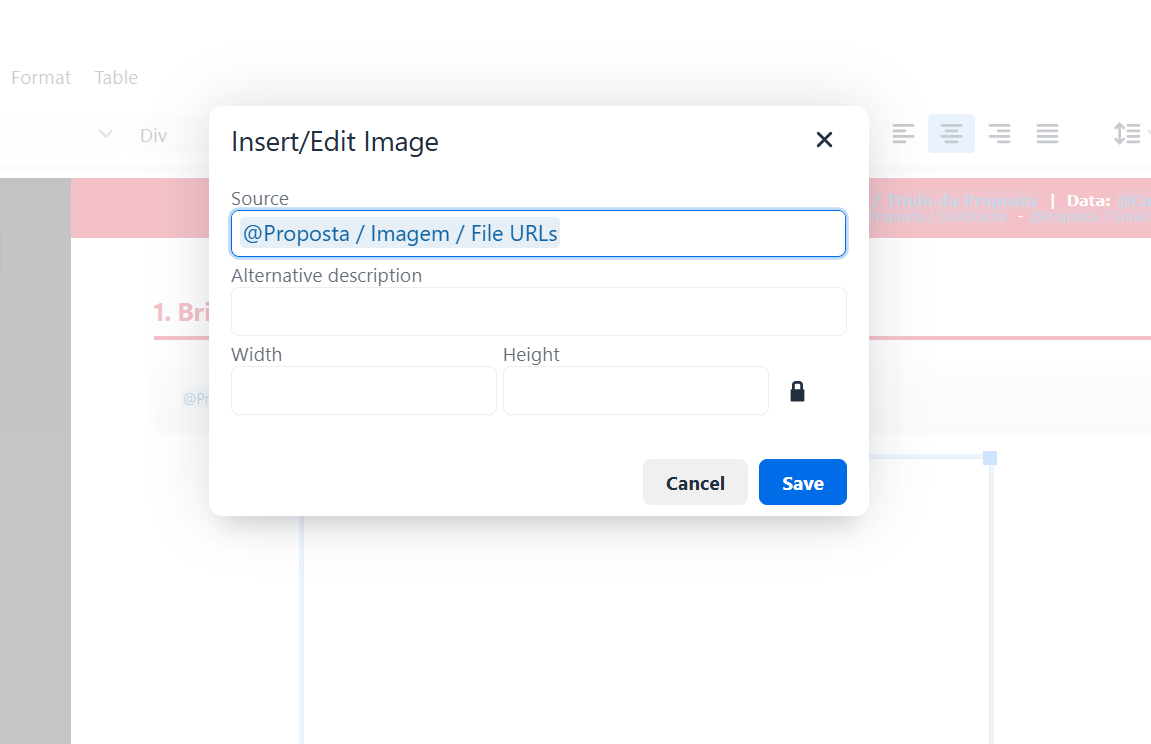The width and height of the screenshot is (1151, 744).
Task: Cancel the image dialog
Action: [695, 483]
